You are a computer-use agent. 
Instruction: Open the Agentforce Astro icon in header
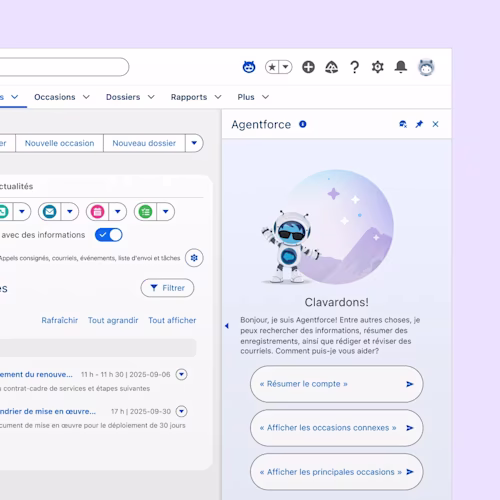tap(249, 67)
